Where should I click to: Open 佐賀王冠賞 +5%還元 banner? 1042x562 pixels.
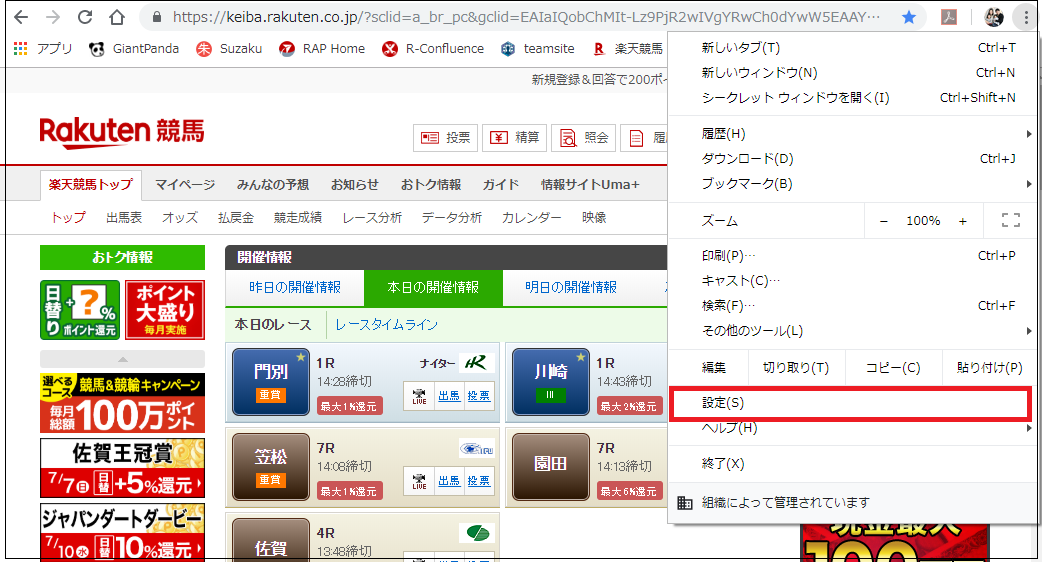[122, 468]
